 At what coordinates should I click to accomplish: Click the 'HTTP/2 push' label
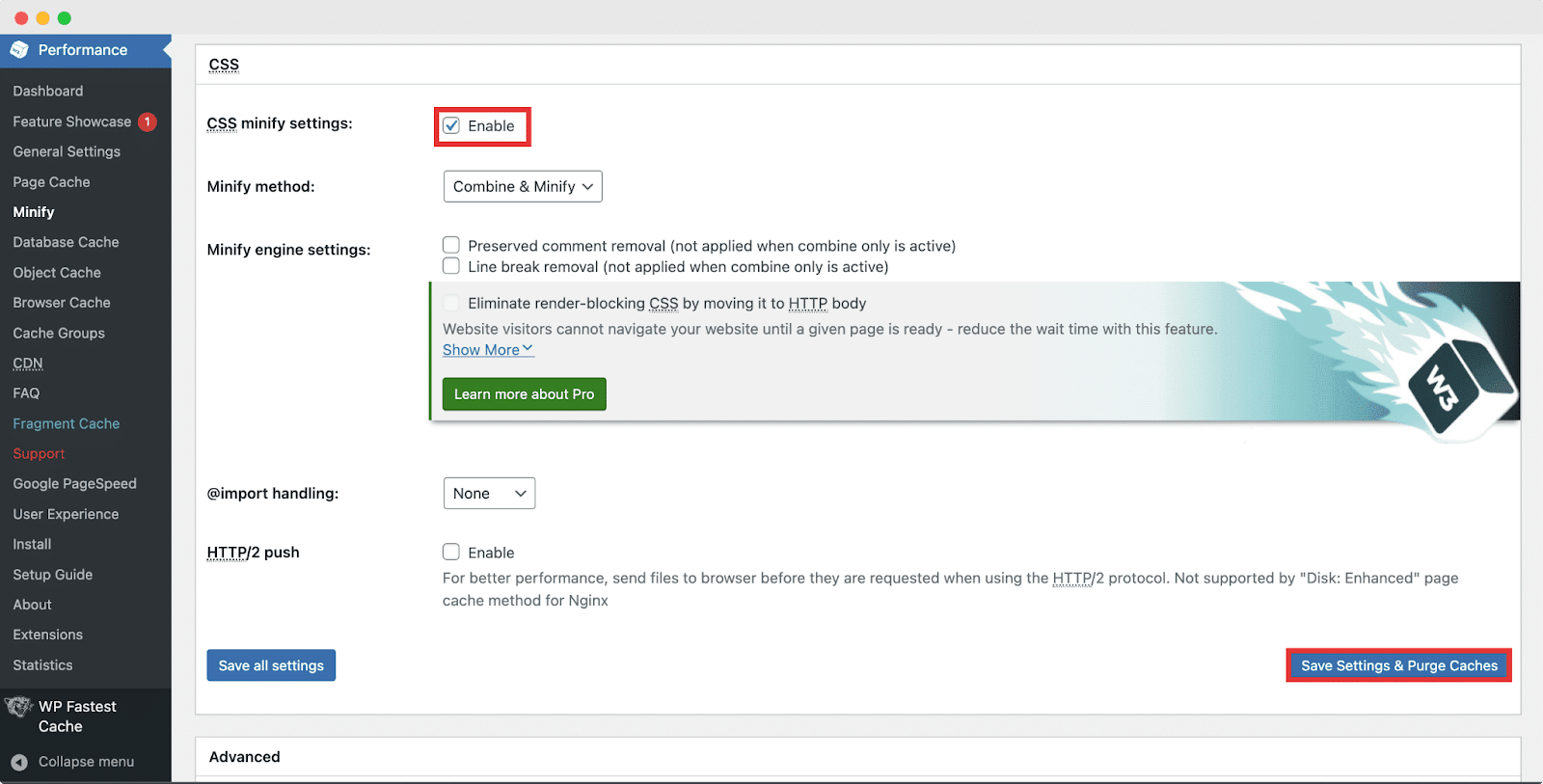click(x=254, y=553)
